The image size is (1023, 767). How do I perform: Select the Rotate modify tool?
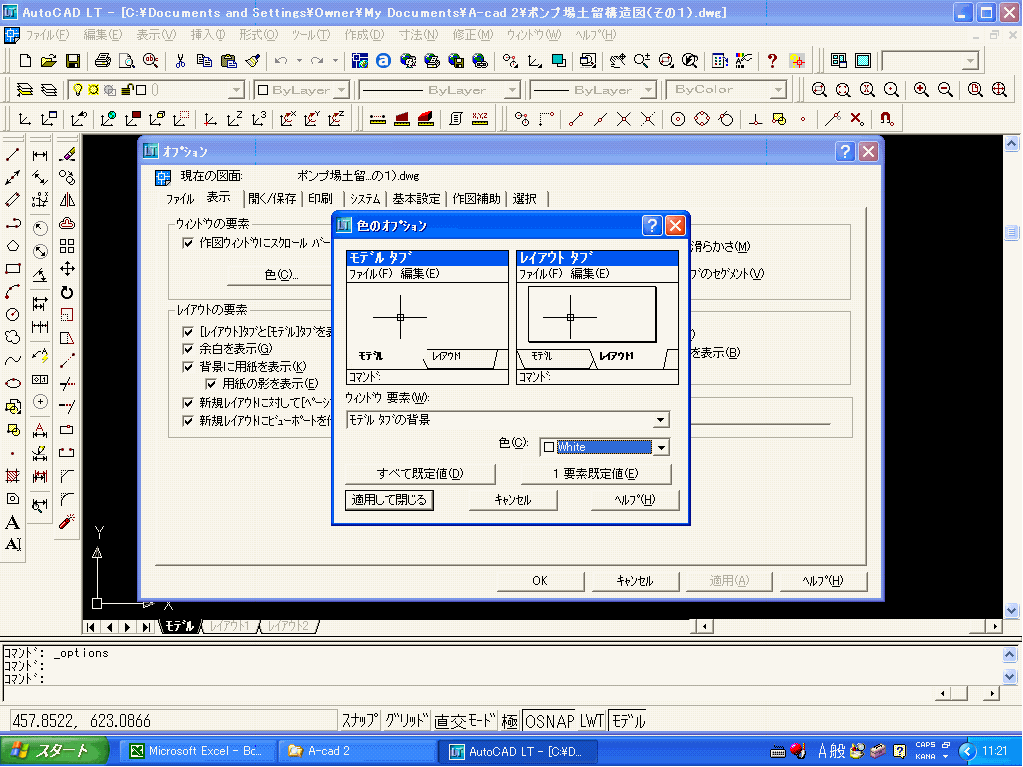coord(67,292)
